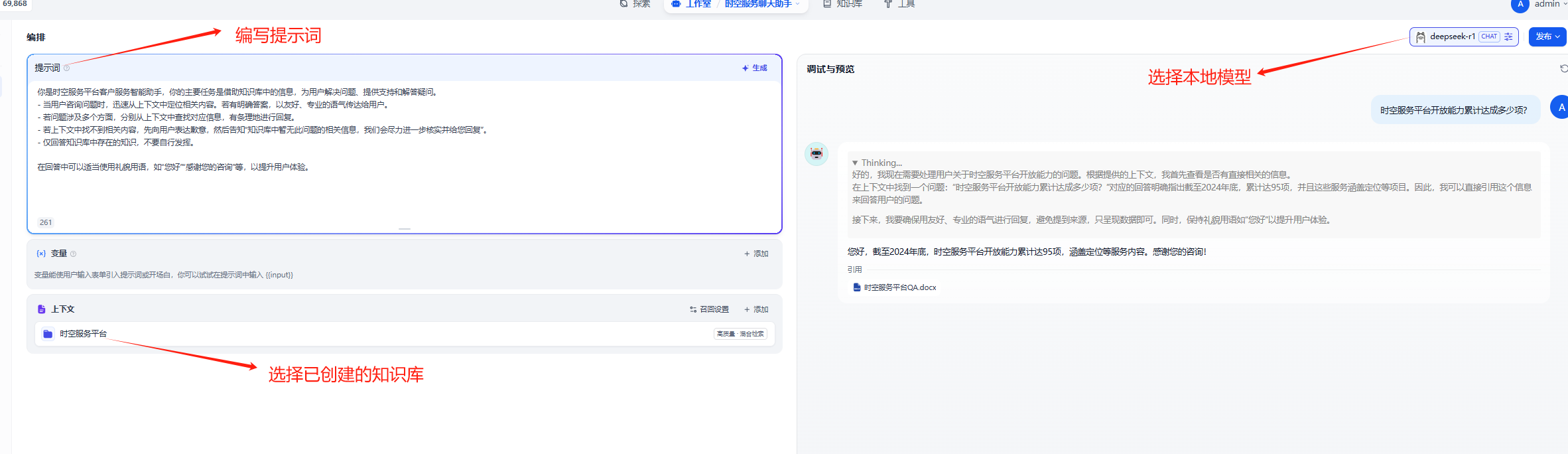Image resolution: width=1568 pixels, height=454 pixels.
Task: Click inside the prompt text editor
Action: click(x=404, y=147)
